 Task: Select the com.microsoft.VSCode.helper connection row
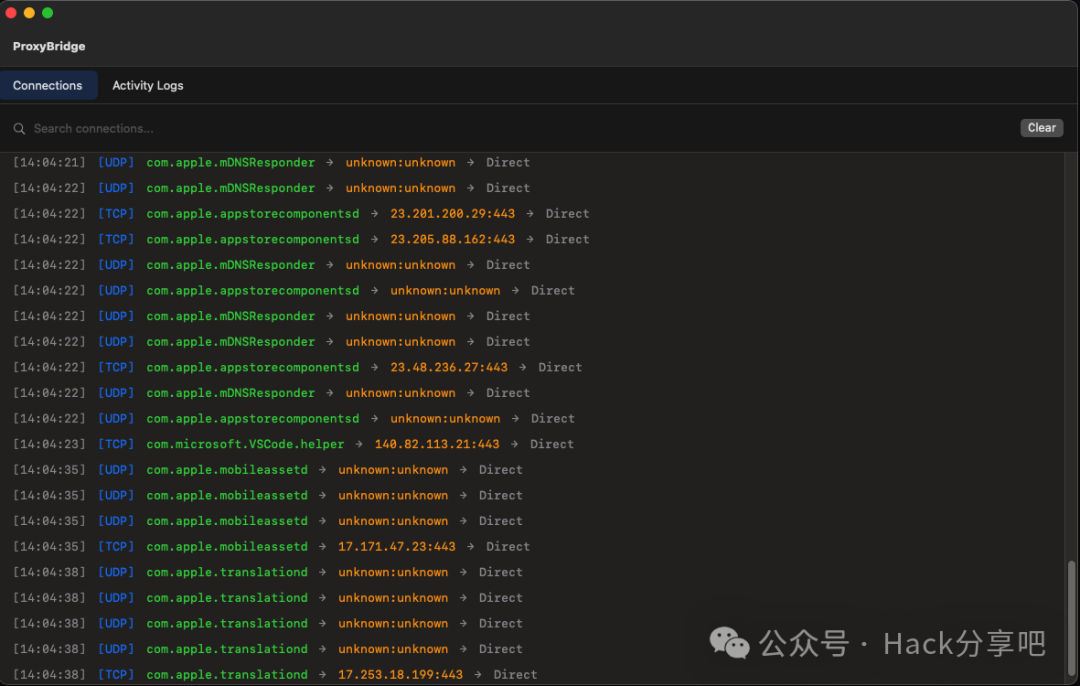pyautogui.click(x=245, y=444)
